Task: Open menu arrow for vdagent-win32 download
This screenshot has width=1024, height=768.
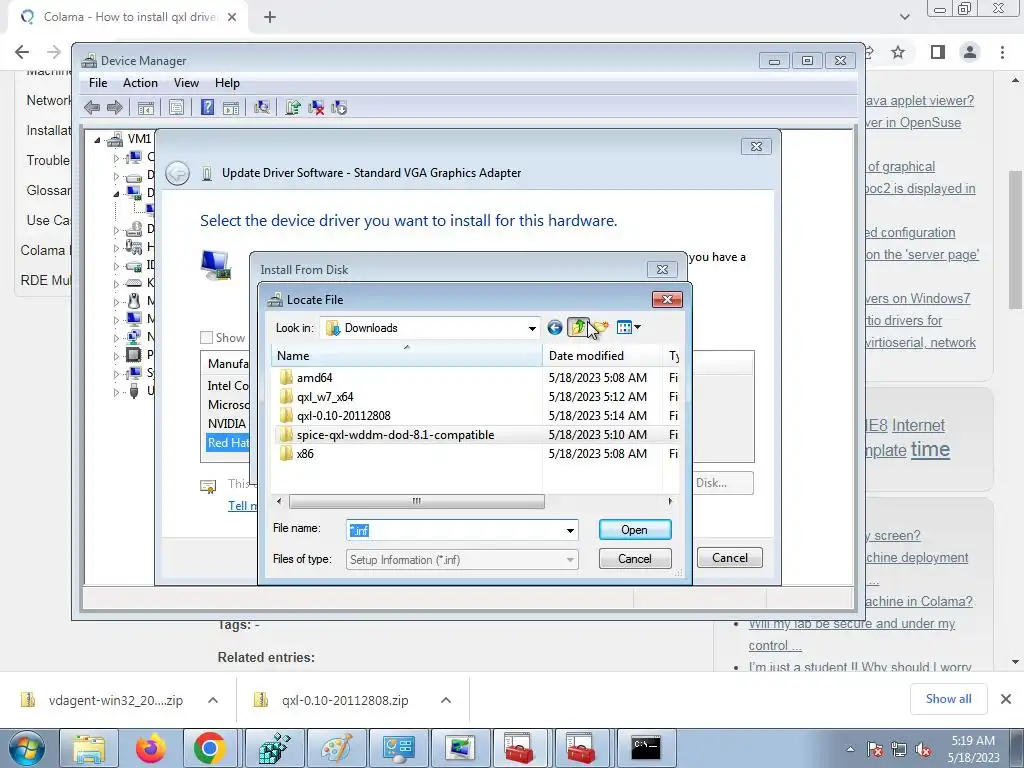Action: point(213,700)
